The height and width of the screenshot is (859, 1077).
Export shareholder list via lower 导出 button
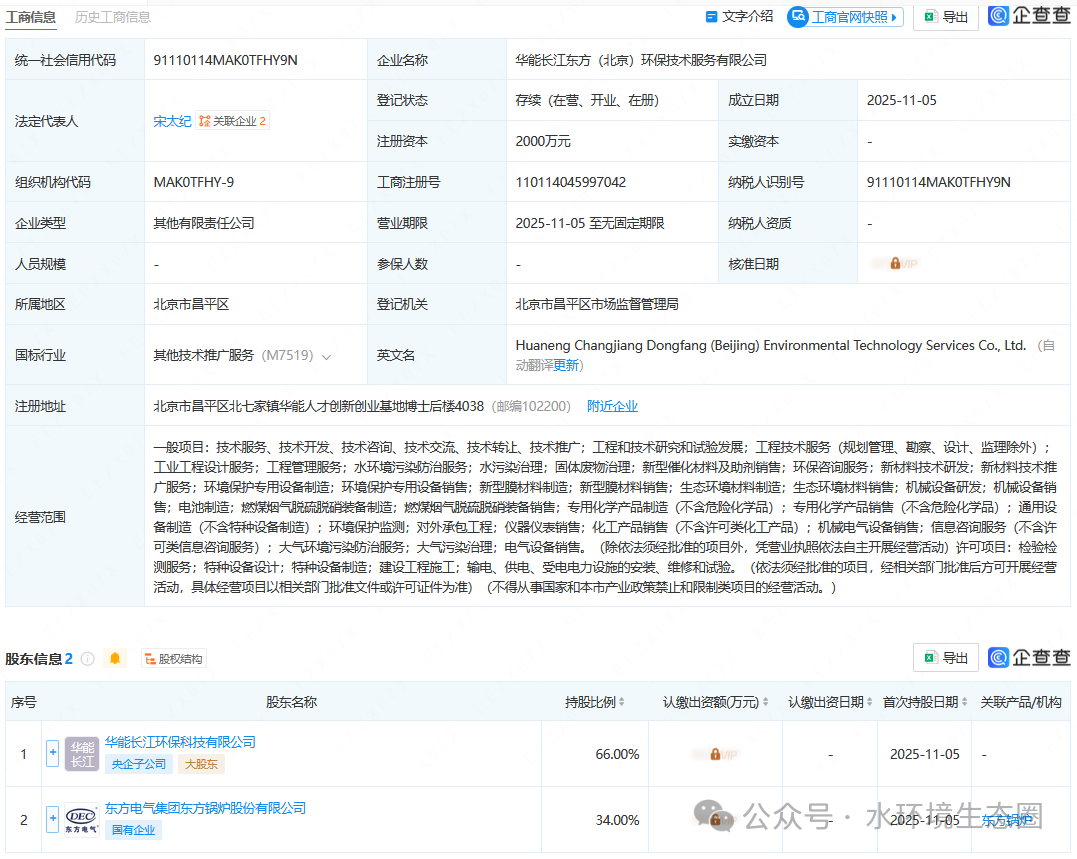pos(946,658)
